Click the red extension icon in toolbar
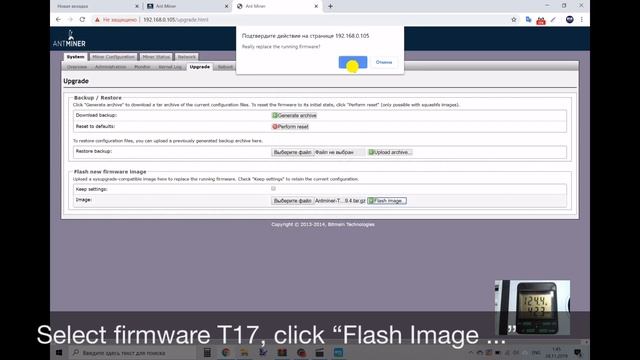Viewport: 640px width, 360px height. pos(541,20)
